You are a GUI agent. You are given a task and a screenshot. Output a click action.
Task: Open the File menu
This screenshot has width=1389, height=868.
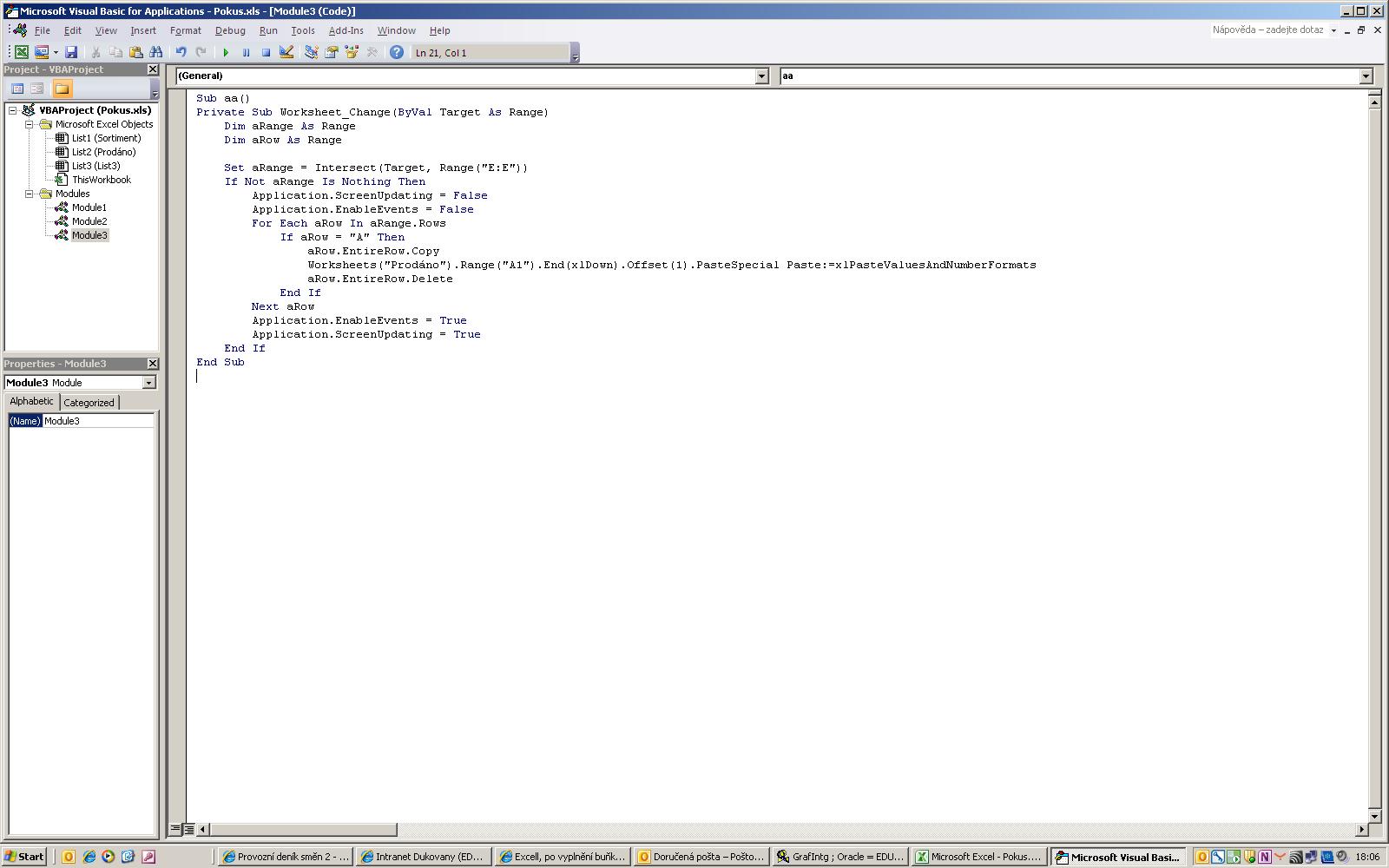[x=42, y=30]
